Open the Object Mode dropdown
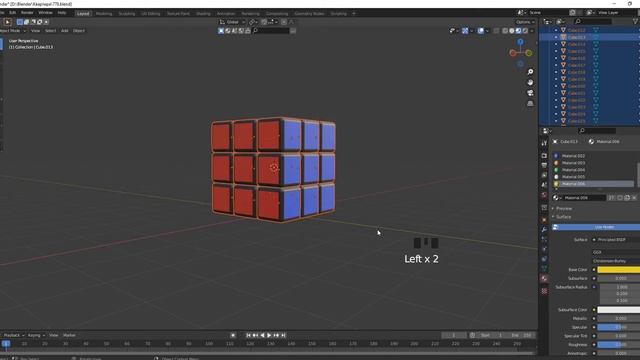The height and width of the screenshot is (360, 640). coord(13,31)
